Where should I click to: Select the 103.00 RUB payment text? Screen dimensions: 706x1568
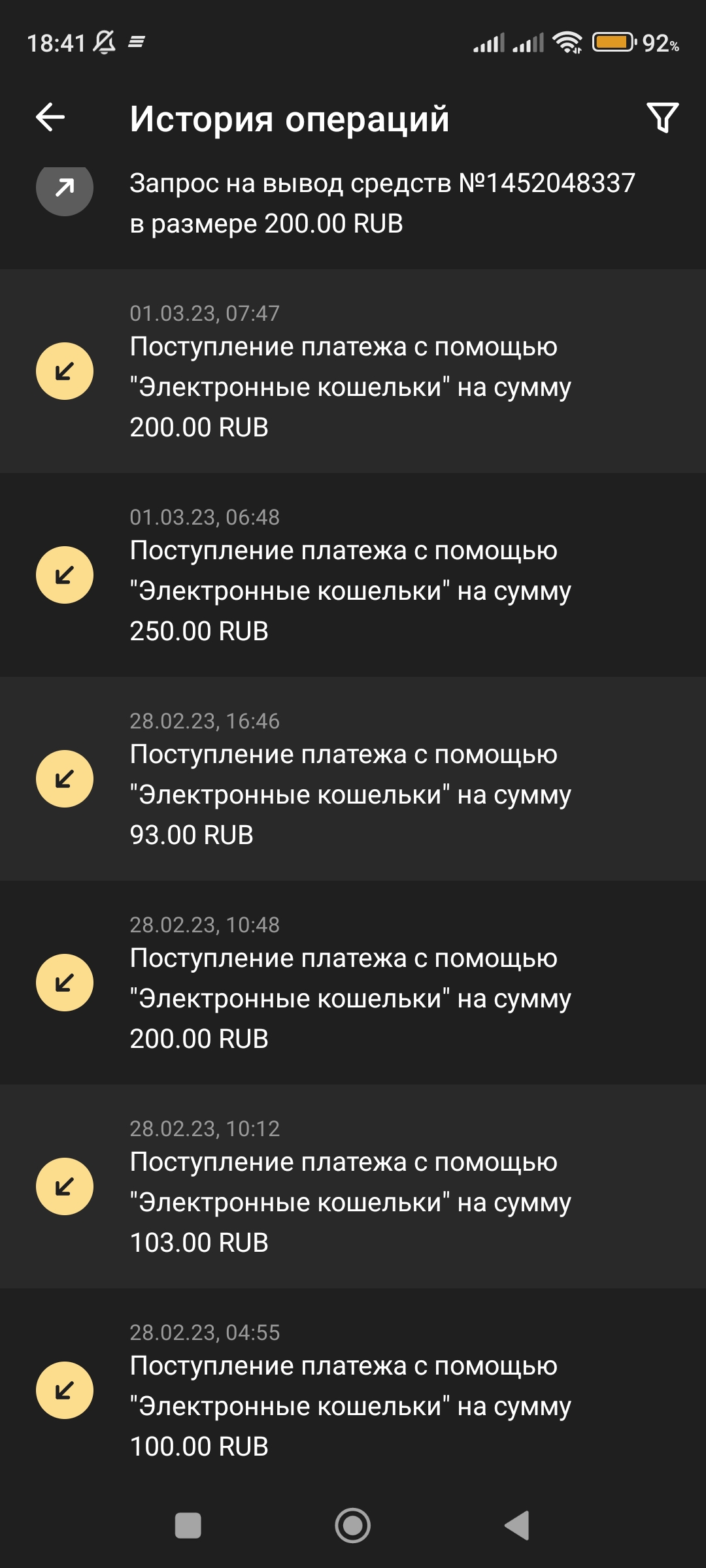click(x=350, y=1202)
